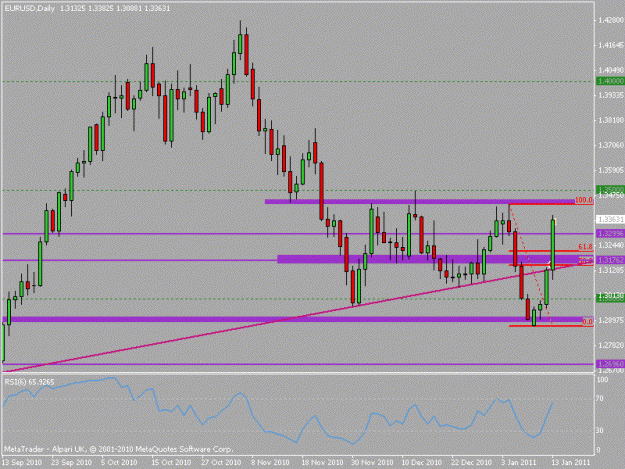
Task: Click the 23 Sep 2010 date label
Action: click(x=72, y=463)
